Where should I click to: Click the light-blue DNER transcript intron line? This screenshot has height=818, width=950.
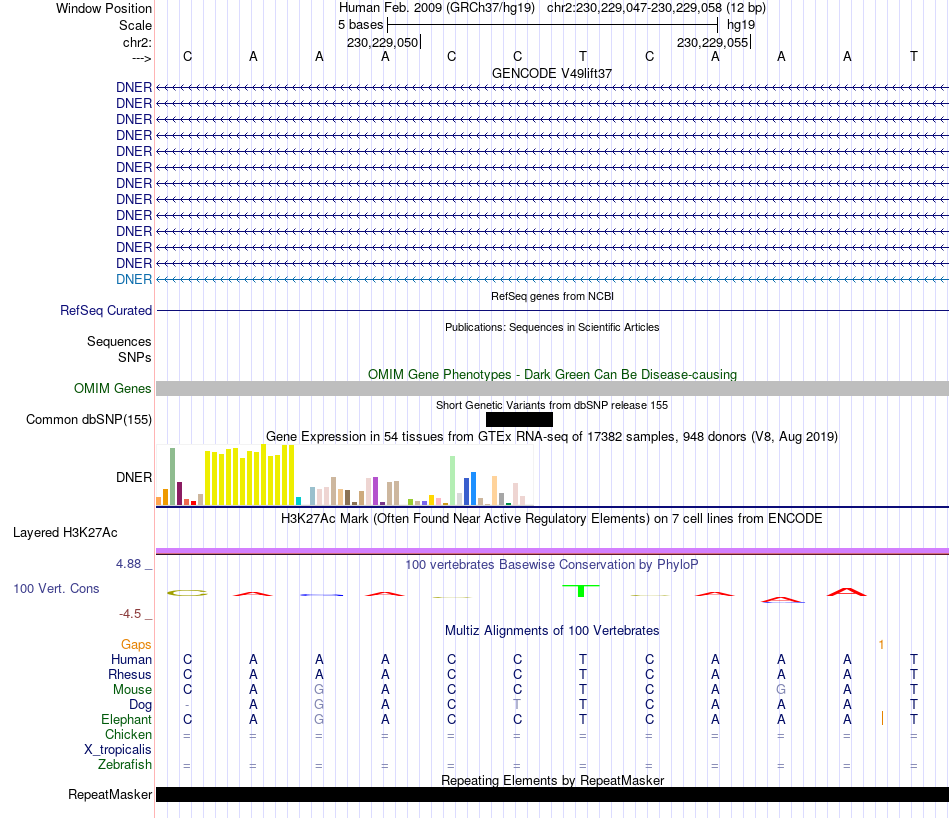point(552,279)
